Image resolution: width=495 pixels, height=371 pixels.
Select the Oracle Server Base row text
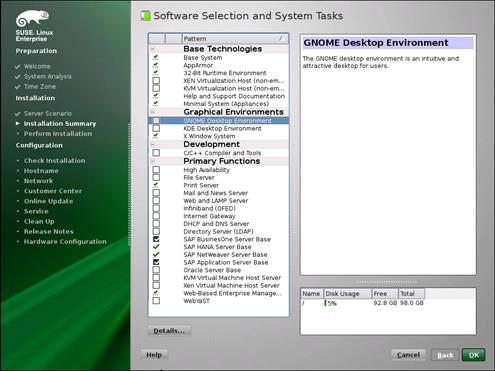[x=212, y=270]
